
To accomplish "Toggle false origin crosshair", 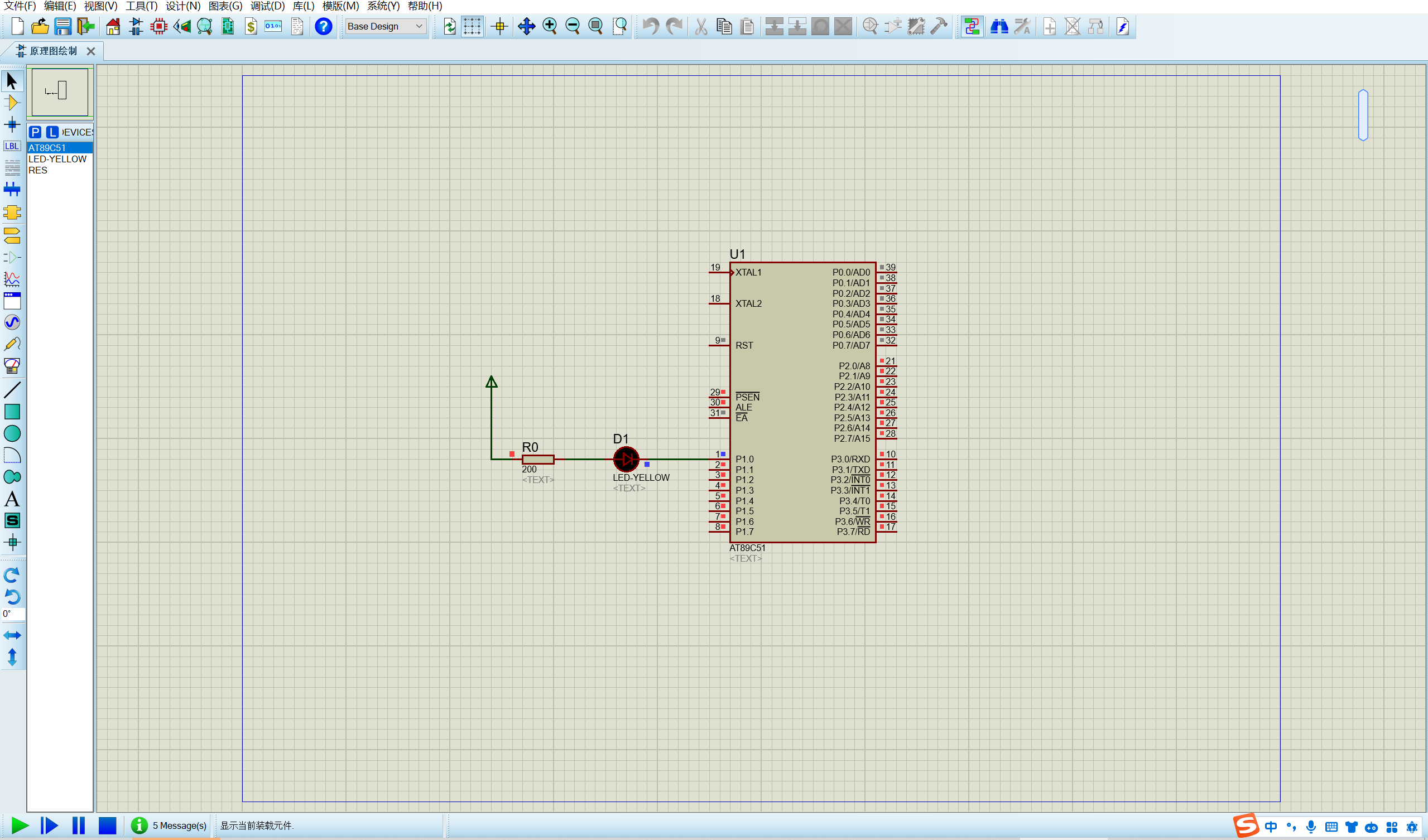I will [500, 26].
